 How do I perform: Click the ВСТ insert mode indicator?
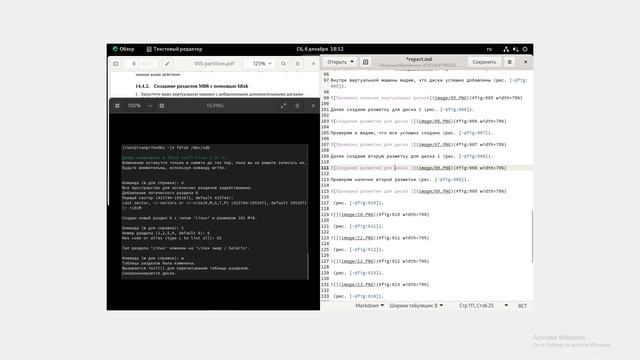click(x=522, y=306)
